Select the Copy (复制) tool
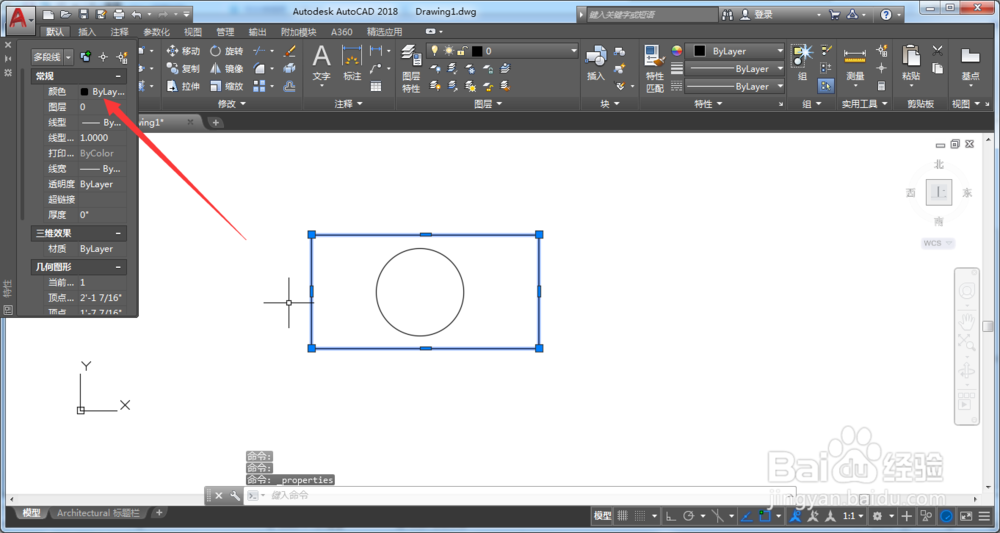1000x533 pixels. coord(183,68)
